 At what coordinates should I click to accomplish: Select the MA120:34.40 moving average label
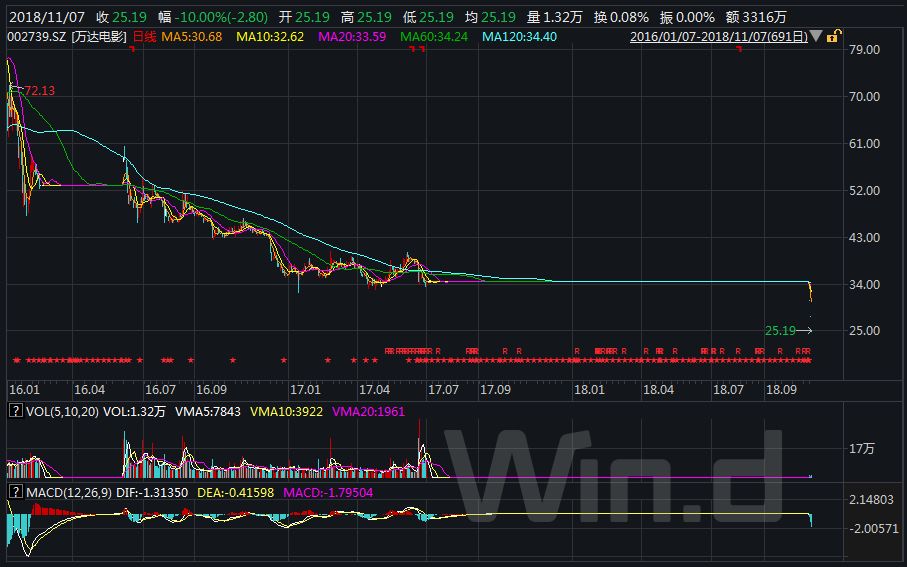519,37
